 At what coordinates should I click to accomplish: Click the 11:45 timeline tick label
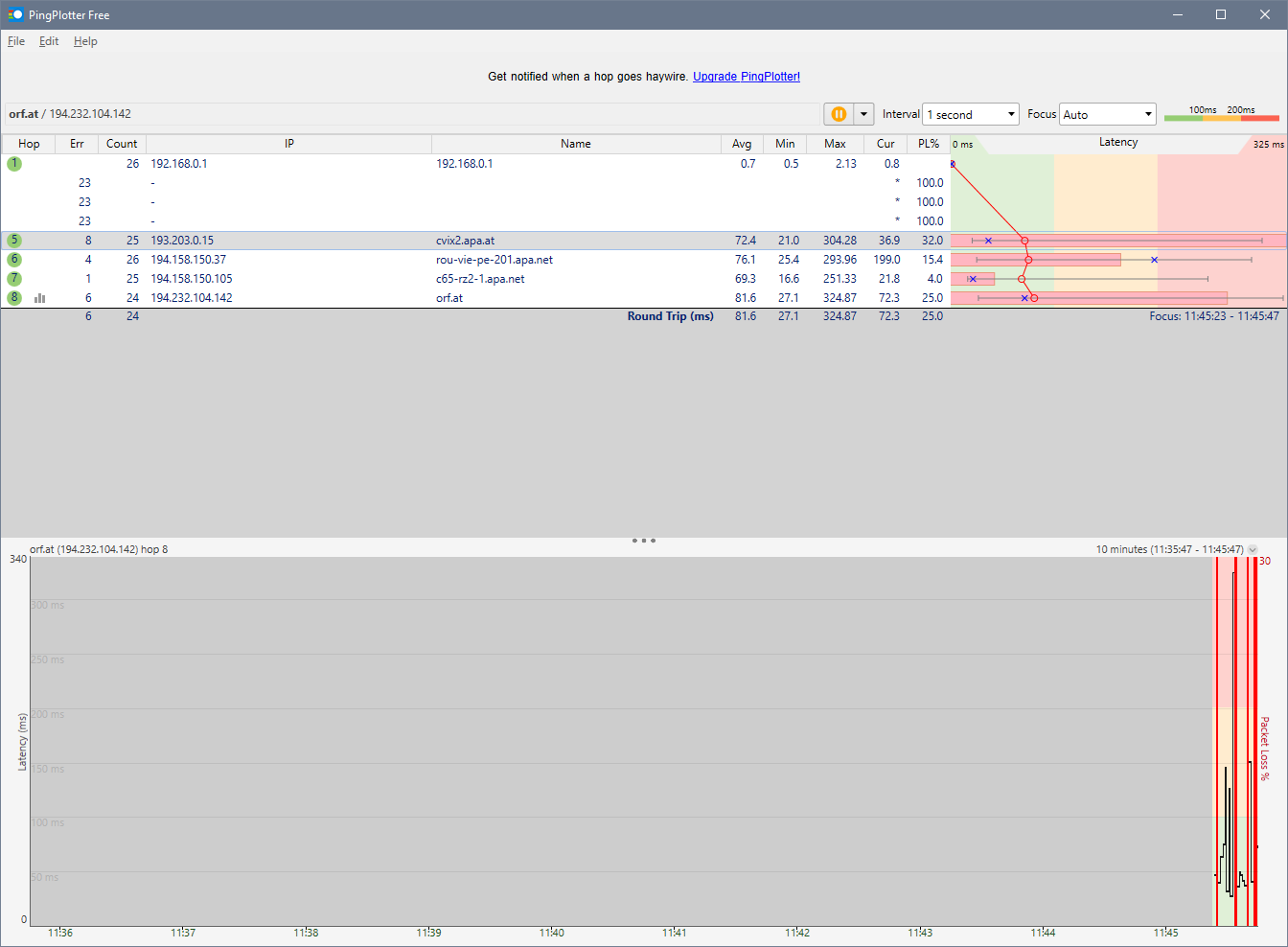click(1165, 933)
